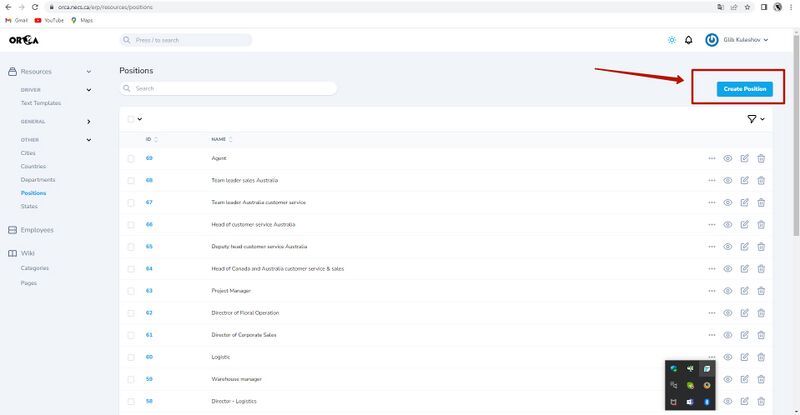Viewport: 800px width, 415px height.
Task: Click the Create Position button
Action: point(744,89)
